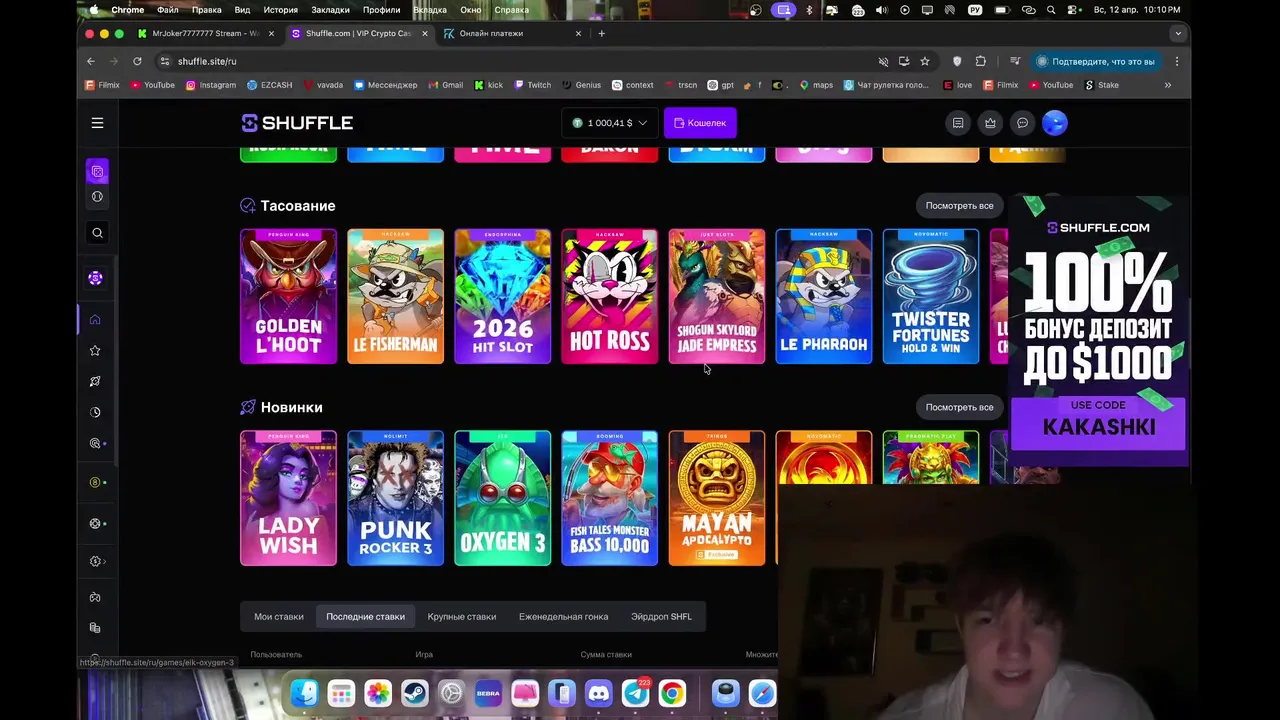Switch to MrJoker7777777 Stream browser tab

(205, 33)
